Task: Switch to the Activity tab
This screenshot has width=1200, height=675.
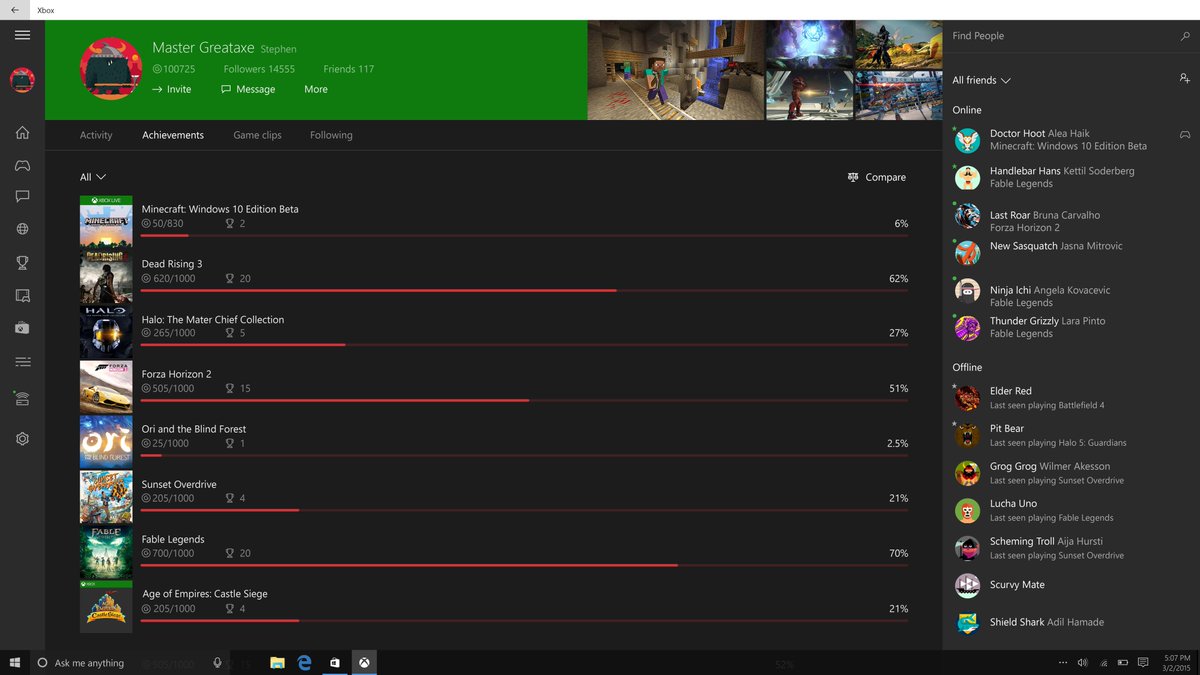Action: click(x=96, y=135)
